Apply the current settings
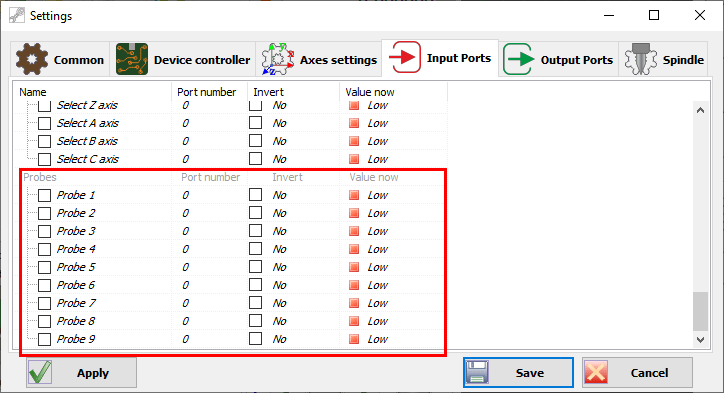 coord(81,372)
